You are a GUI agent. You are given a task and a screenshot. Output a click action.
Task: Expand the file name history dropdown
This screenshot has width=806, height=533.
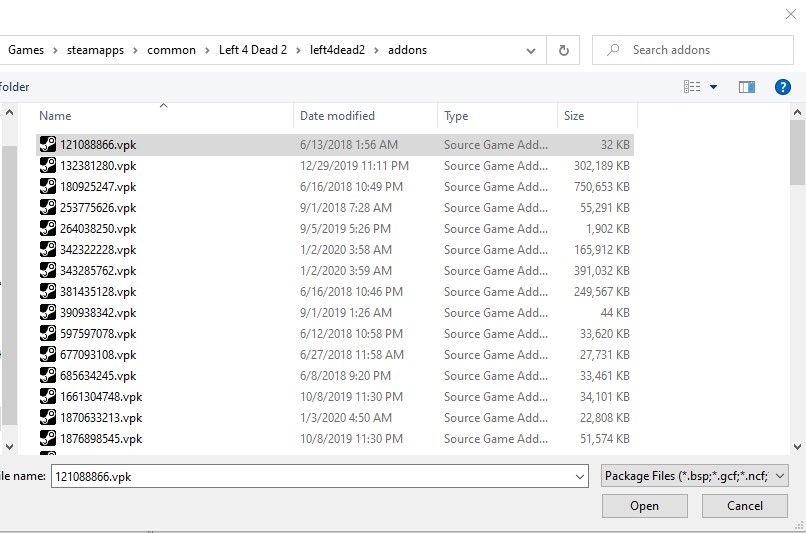pos(580,477)
